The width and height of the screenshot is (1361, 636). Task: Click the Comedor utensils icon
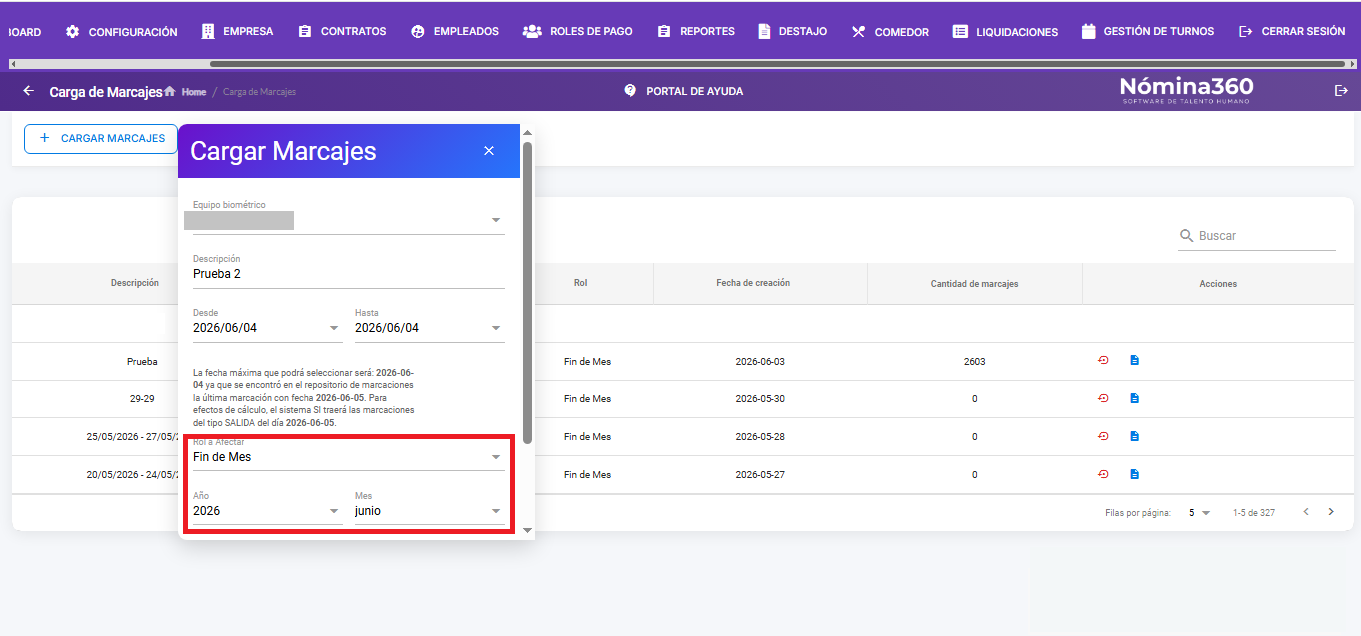(x=858, y=31)
